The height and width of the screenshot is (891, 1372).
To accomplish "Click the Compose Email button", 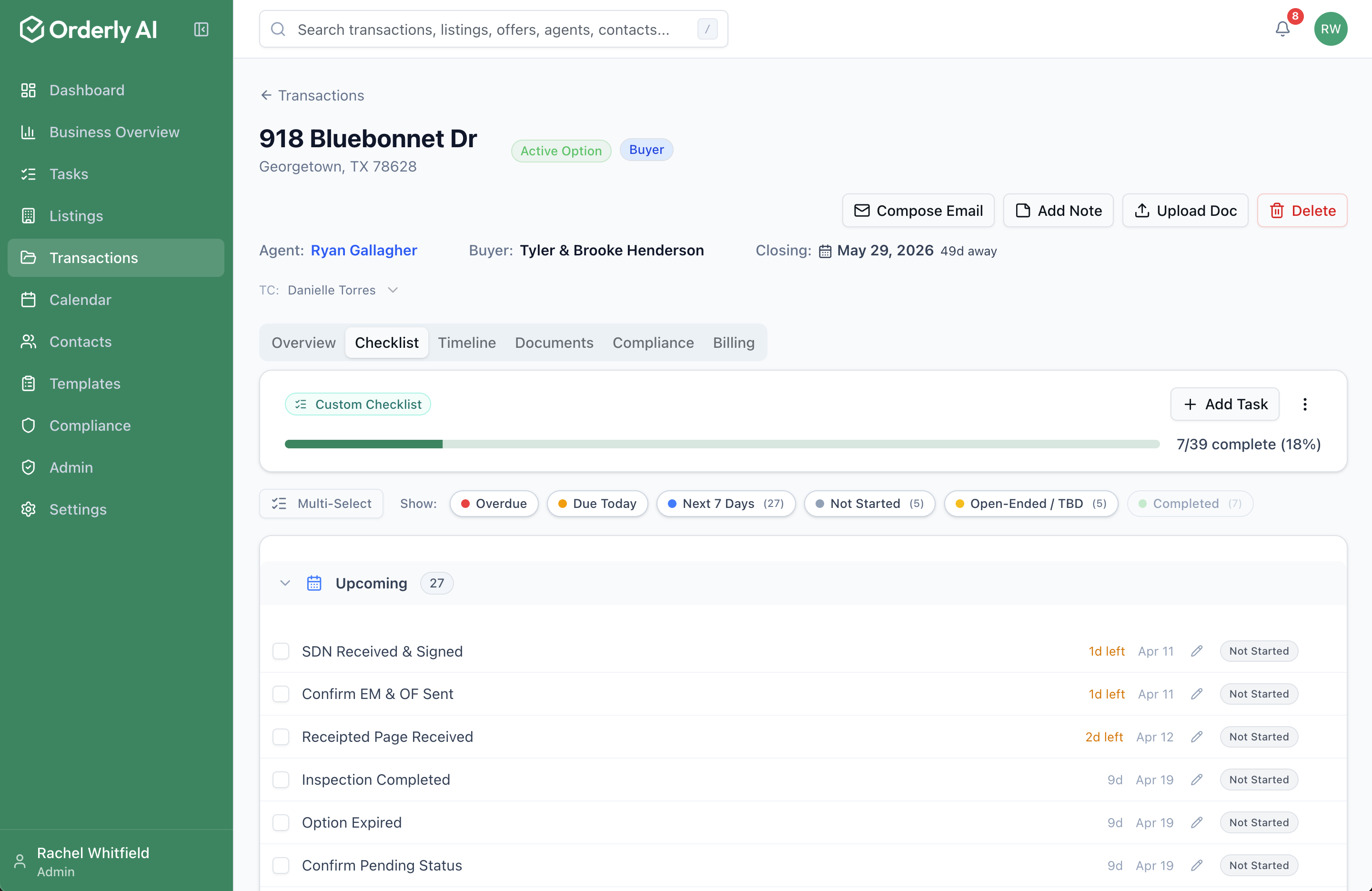I will coord(918,211).
